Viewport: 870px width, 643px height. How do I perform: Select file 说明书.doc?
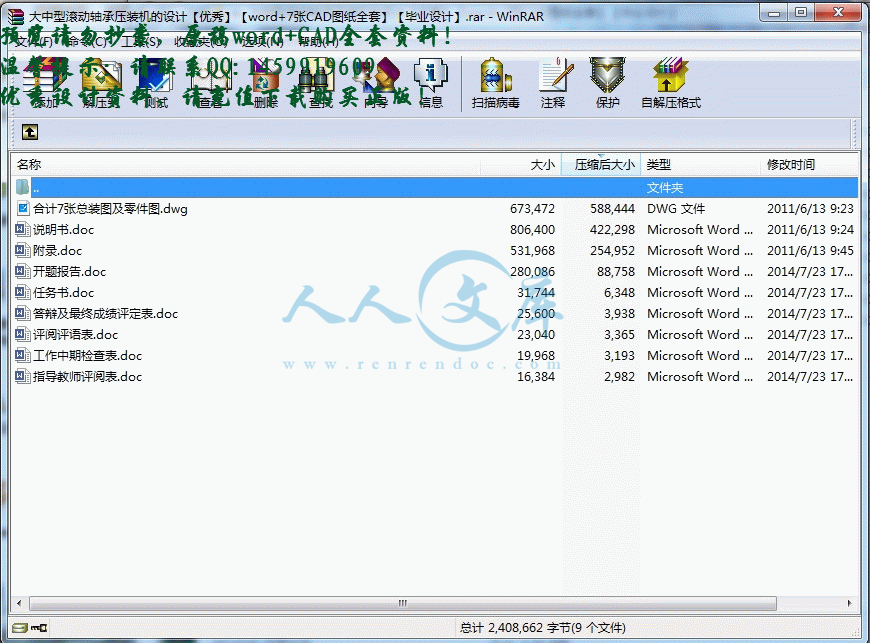pyautogui.click(x=63, y=230)
